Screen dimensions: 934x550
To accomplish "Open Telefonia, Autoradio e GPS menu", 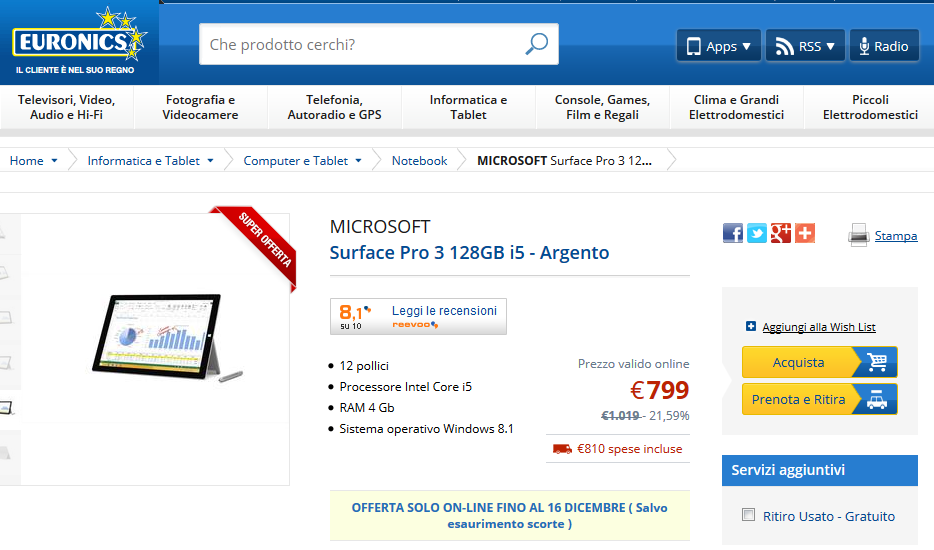I will pyautogui.click(x=334, y=107).
